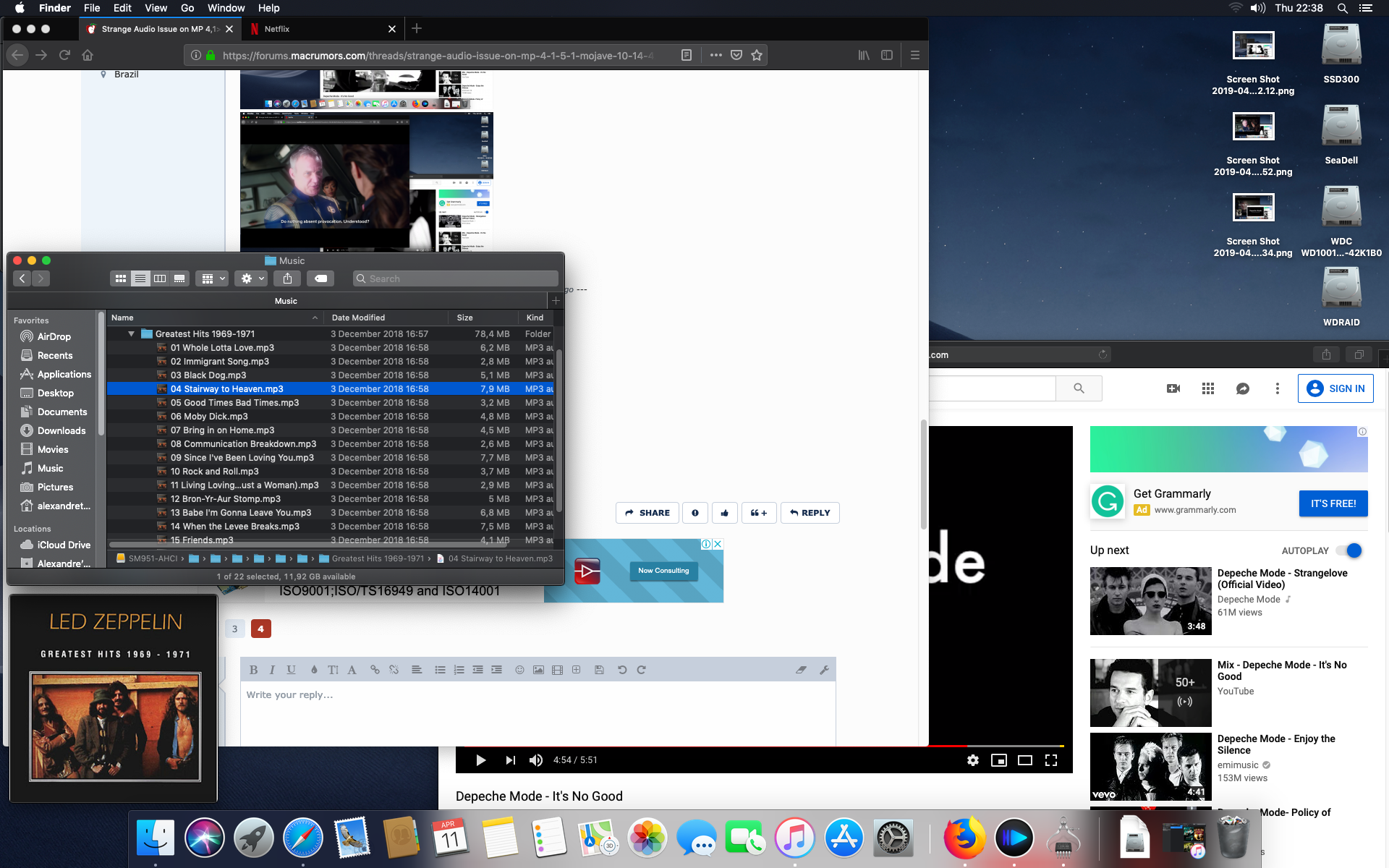Viewport: 1389px width, 868px height.
Task: Go to forum page 3
Action: coord(234,629)
